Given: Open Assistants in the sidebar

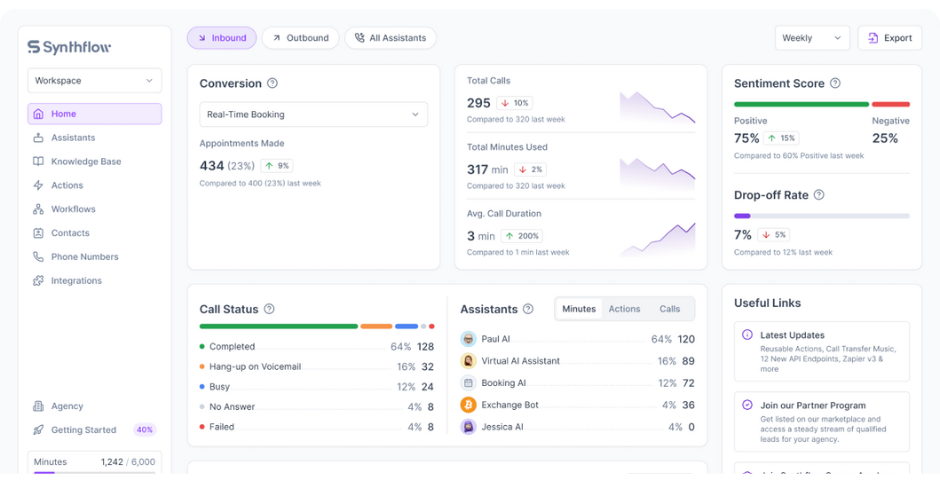Looking at the screenshot, I should click(95, 138).
